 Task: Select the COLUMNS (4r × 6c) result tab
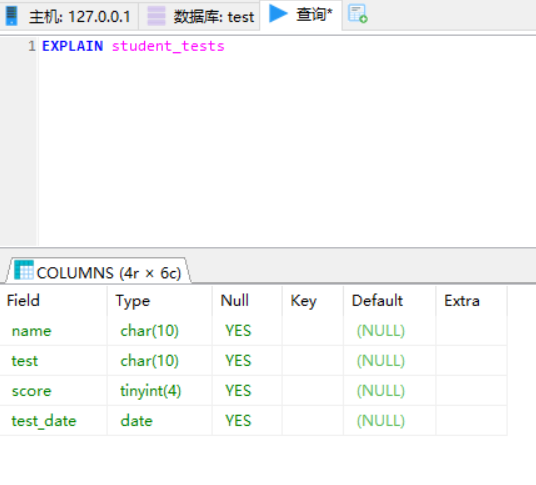[x=98, y=271]
